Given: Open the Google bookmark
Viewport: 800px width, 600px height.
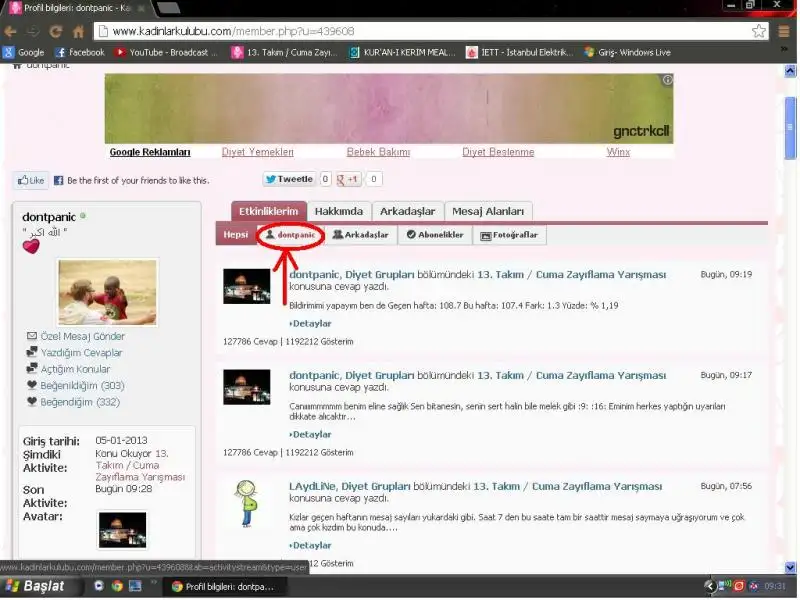Looking at the screenshot, I should pyautogui.click(x=23, y=53).
